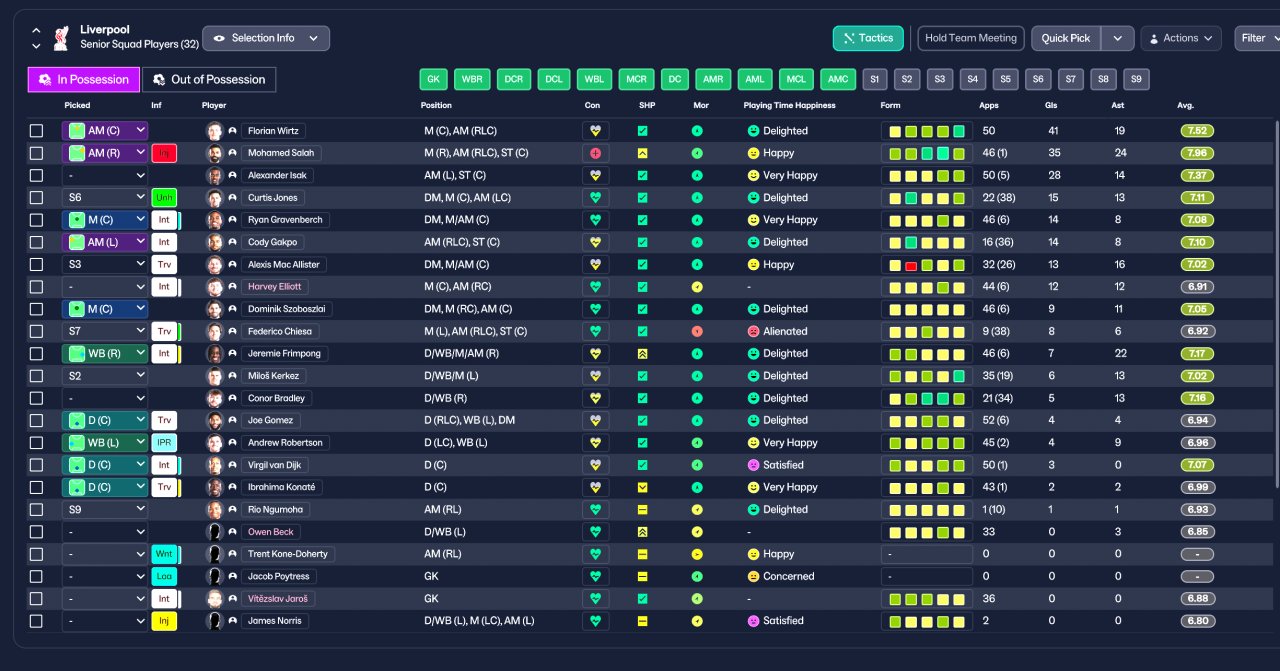The height and width of the screenshot is (671, 1280).
Task: Open Rio Ngumoha's S9 picked dropdown
Action: pyautogui.click(x=105, y=510)
